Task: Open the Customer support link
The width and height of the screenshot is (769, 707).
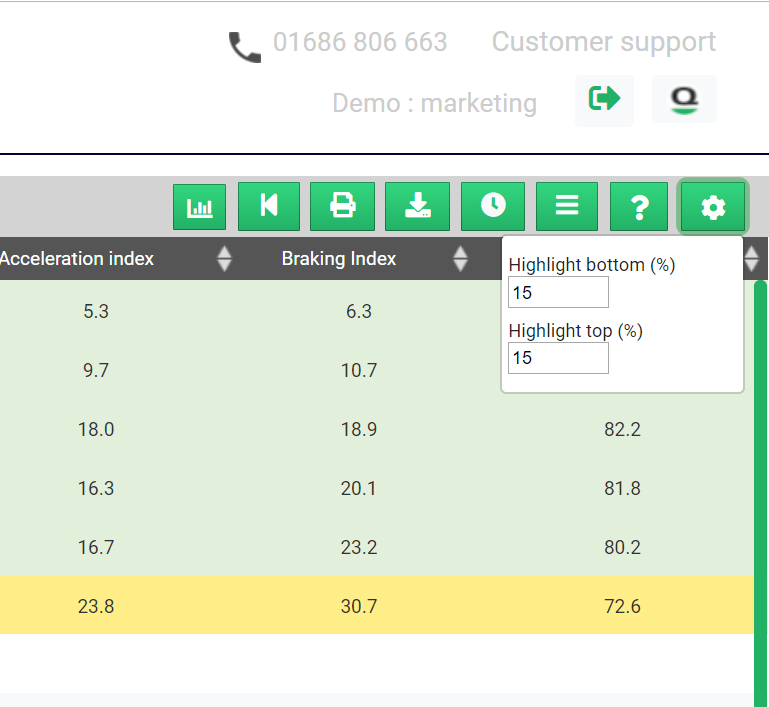Action: (604, 42)
